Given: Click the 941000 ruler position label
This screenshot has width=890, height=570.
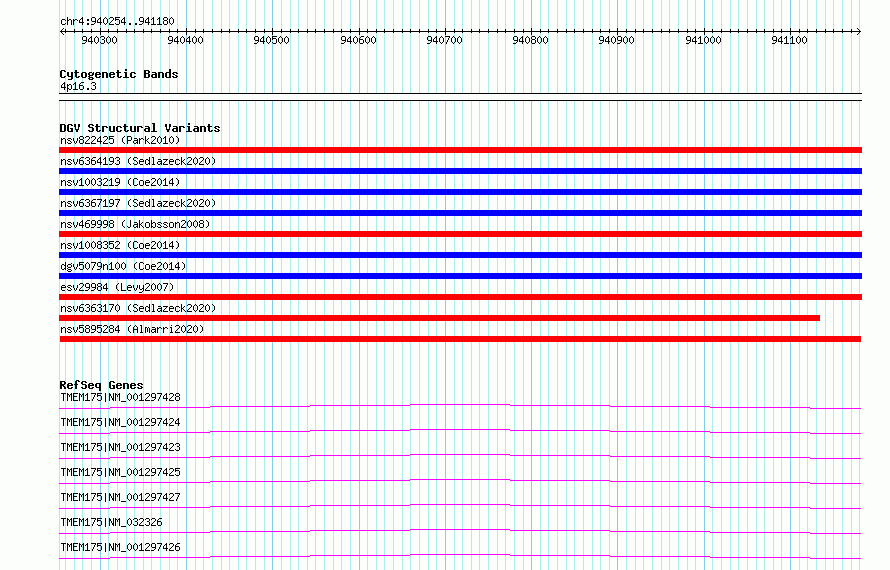Looking at the screenshot, I should click(x=703, y=40).
